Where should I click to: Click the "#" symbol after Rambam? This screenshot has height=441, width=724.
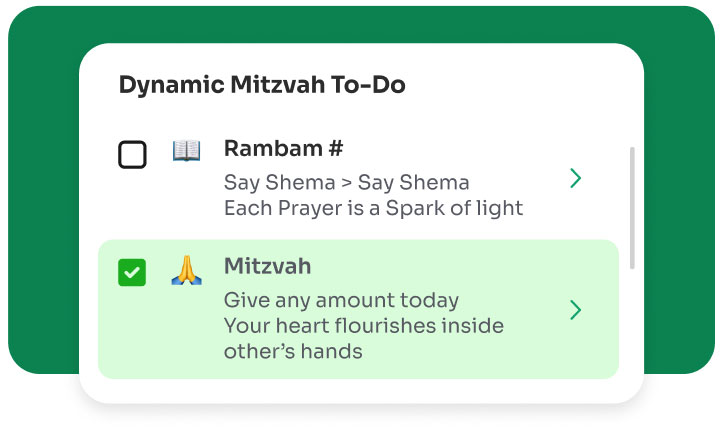point(334,149)
